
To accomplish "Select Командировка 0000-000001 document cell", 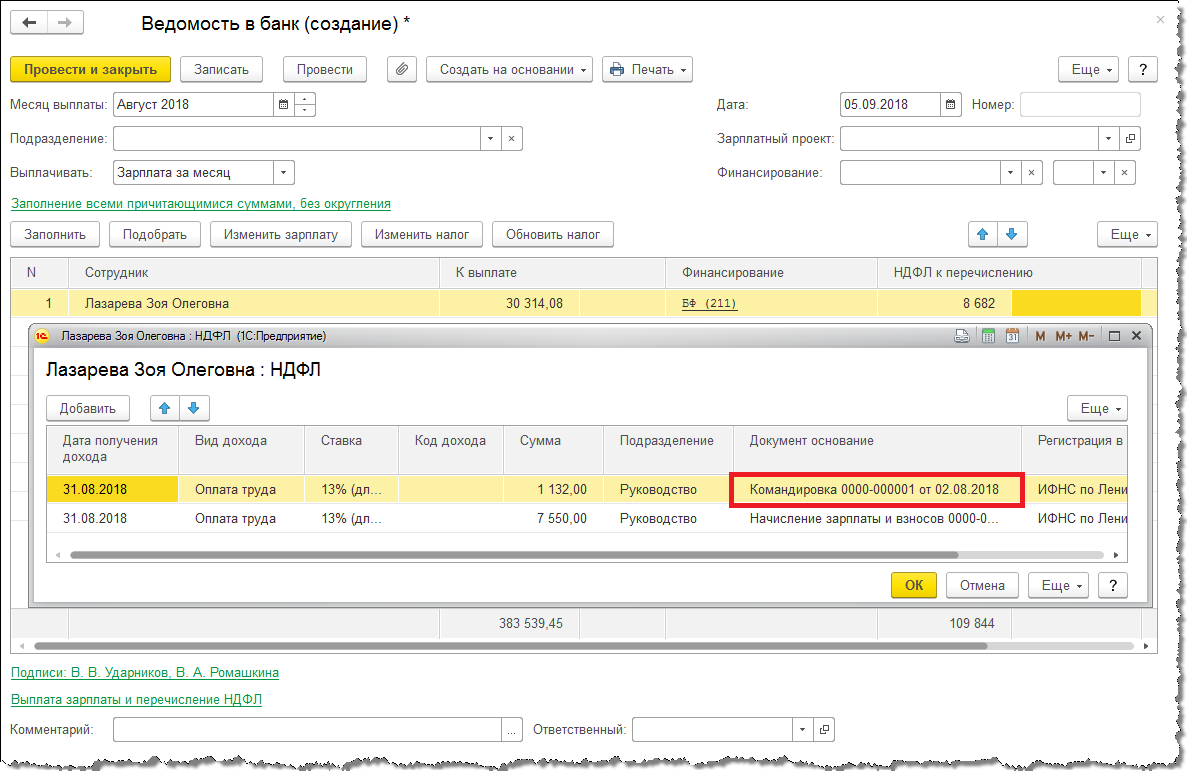I will pos(877,489).
